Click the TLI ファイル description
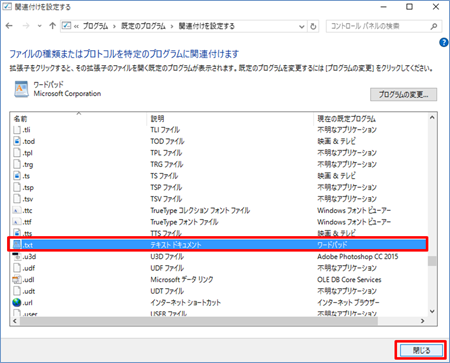The width and height of the screenshot is (450, 363). (165, 130)
